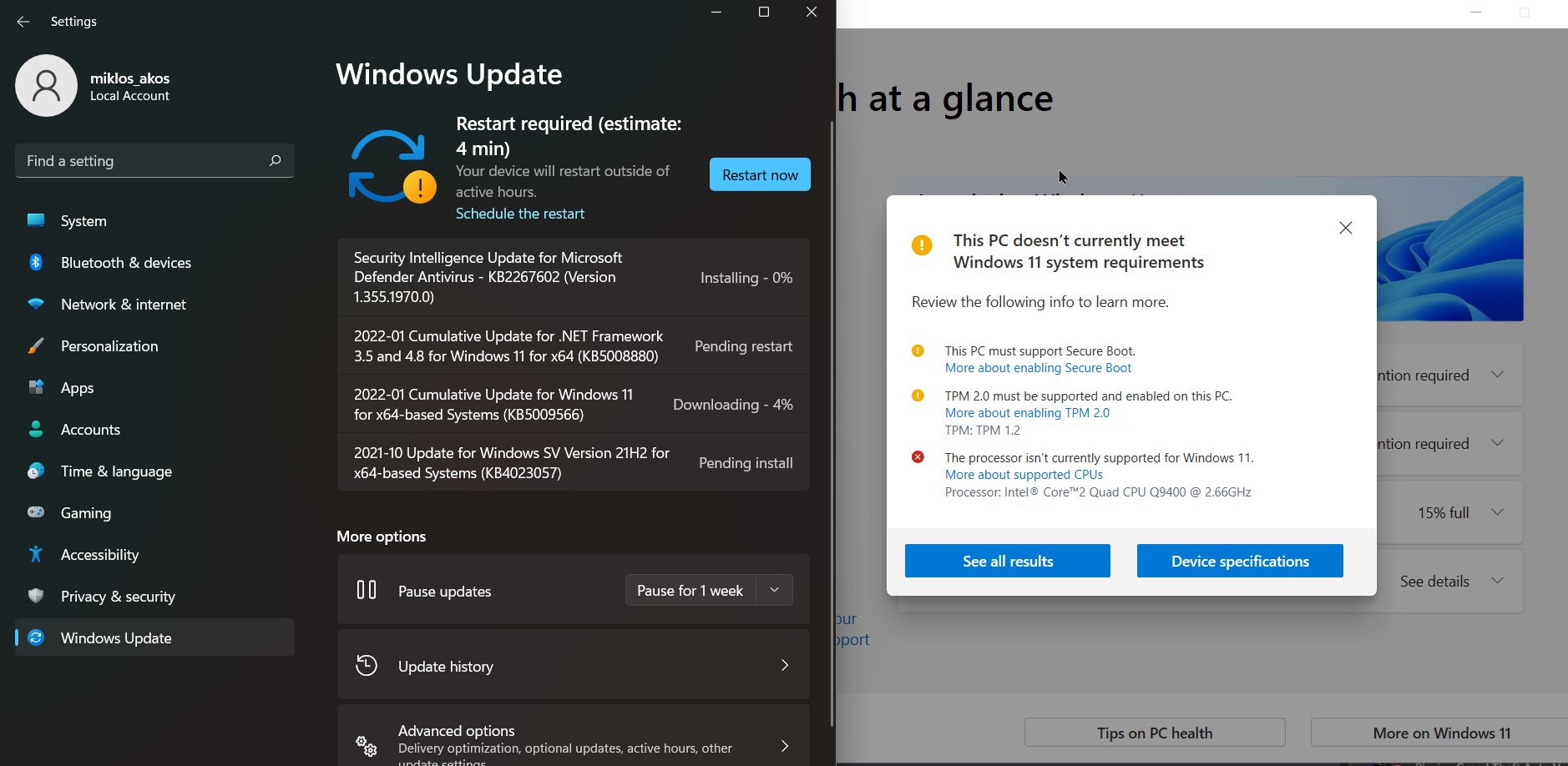1568x766 pixels.
Task: Click See all results button
Action: (1008, 561)
